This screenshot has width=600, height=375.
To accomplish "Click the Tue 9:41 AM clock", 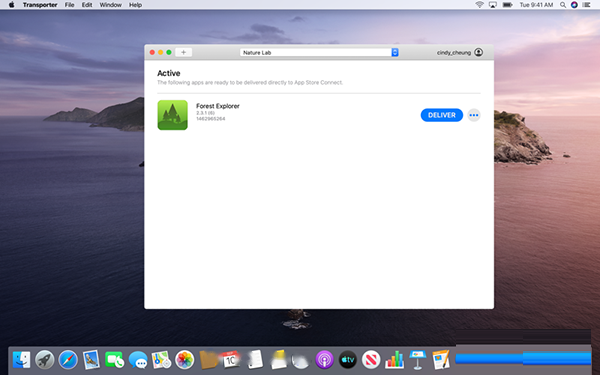I will [536, 5].
